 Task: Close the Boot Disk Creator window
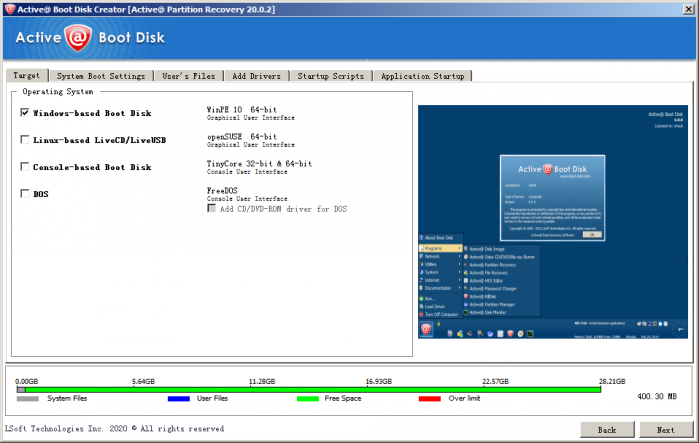pyautogui.click(x=688, y=9)
